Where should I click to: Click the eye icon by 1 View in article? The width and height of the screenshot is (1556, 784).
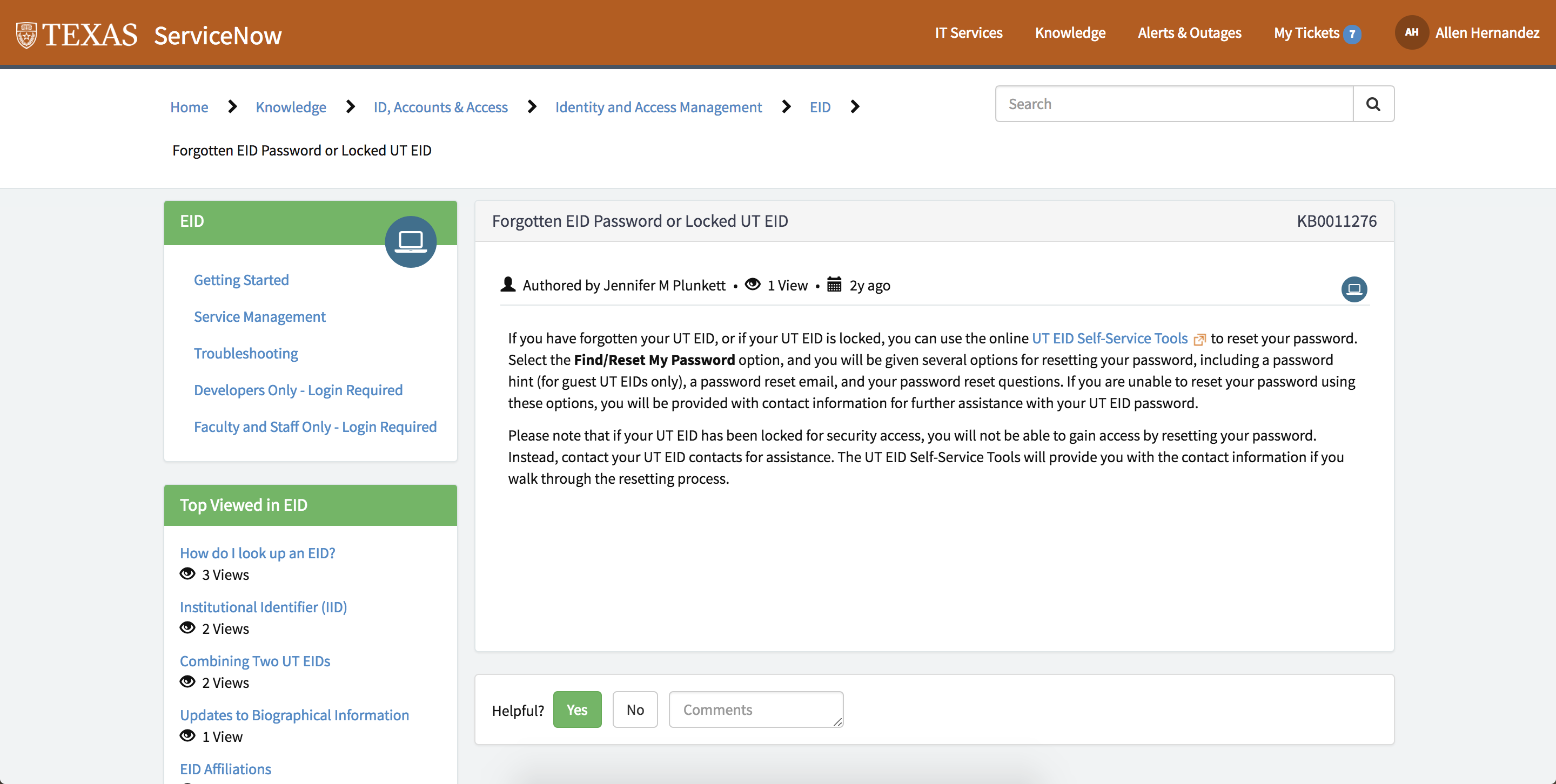(x=752, y=284)
